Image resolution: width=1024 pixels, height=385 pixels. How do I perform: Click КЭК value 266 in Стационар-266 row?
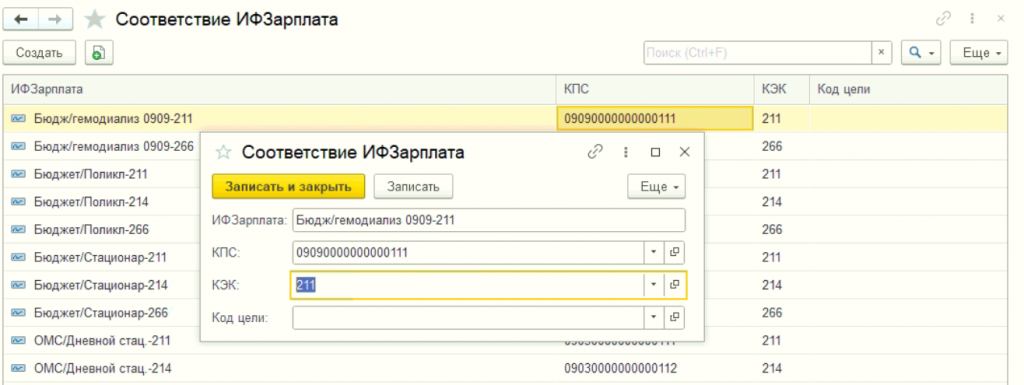[771, 313]
